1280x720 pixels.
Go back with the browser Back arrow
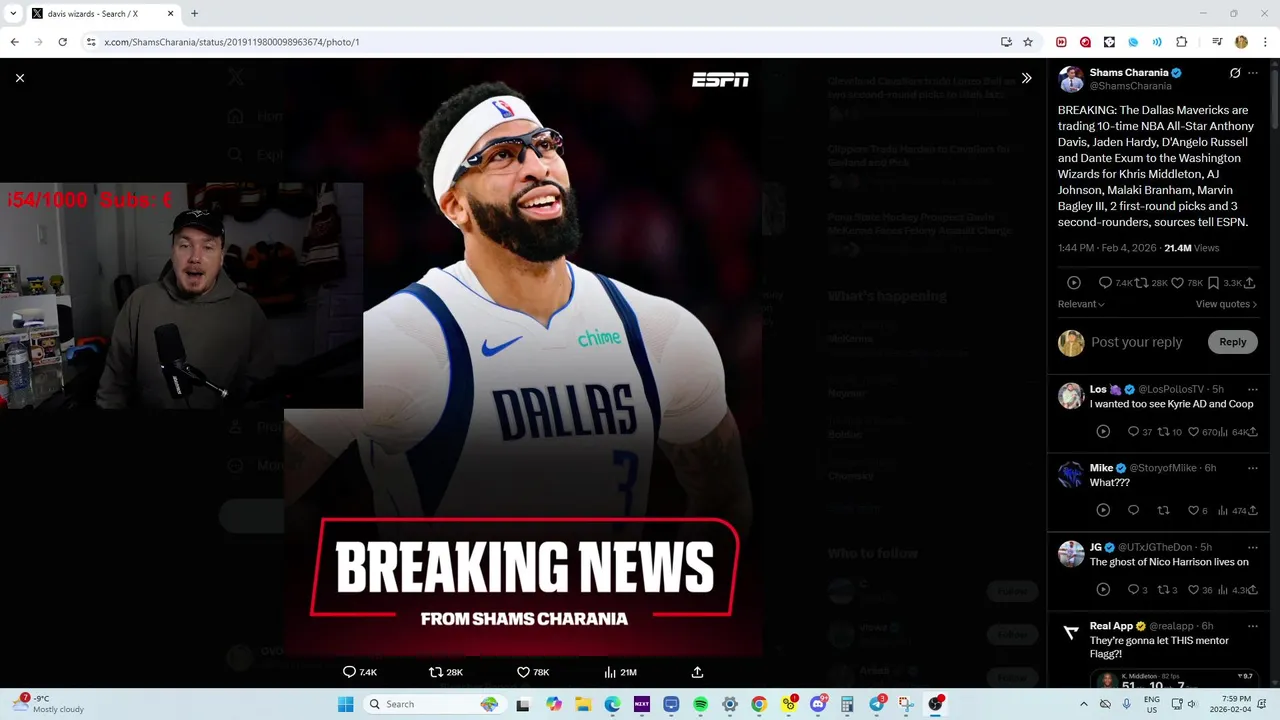tap(14, 42)
